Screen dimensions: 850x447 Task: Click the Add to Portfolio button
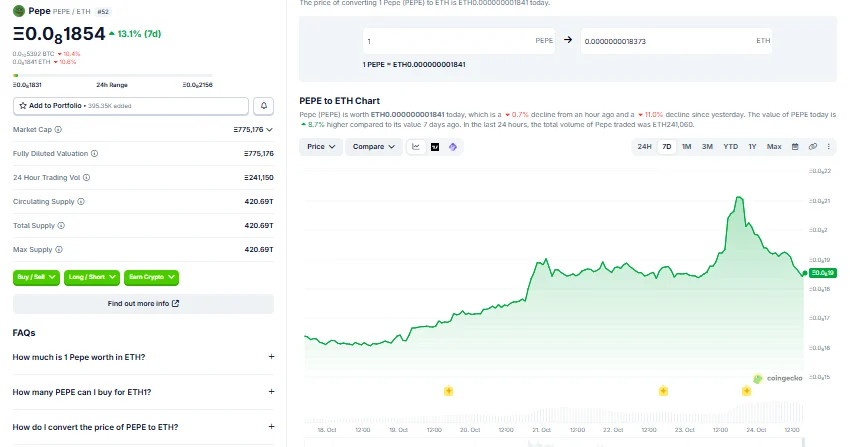click(131, 106)
